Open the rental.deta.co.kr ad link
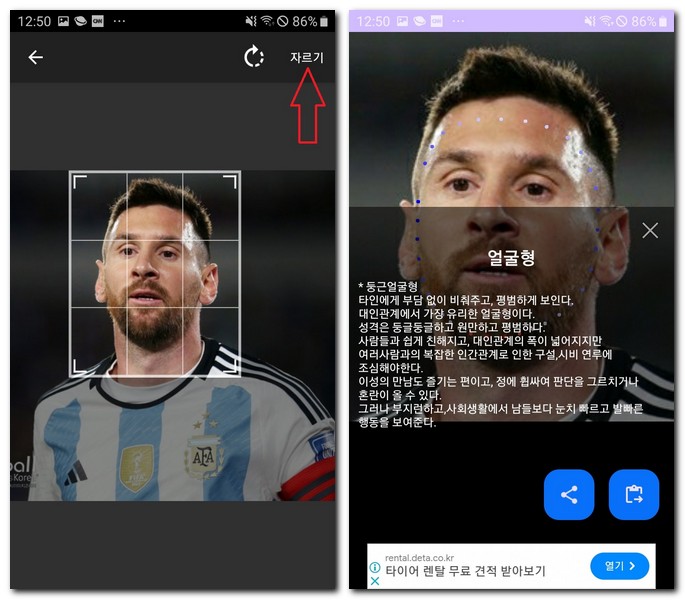 point(419,558)
